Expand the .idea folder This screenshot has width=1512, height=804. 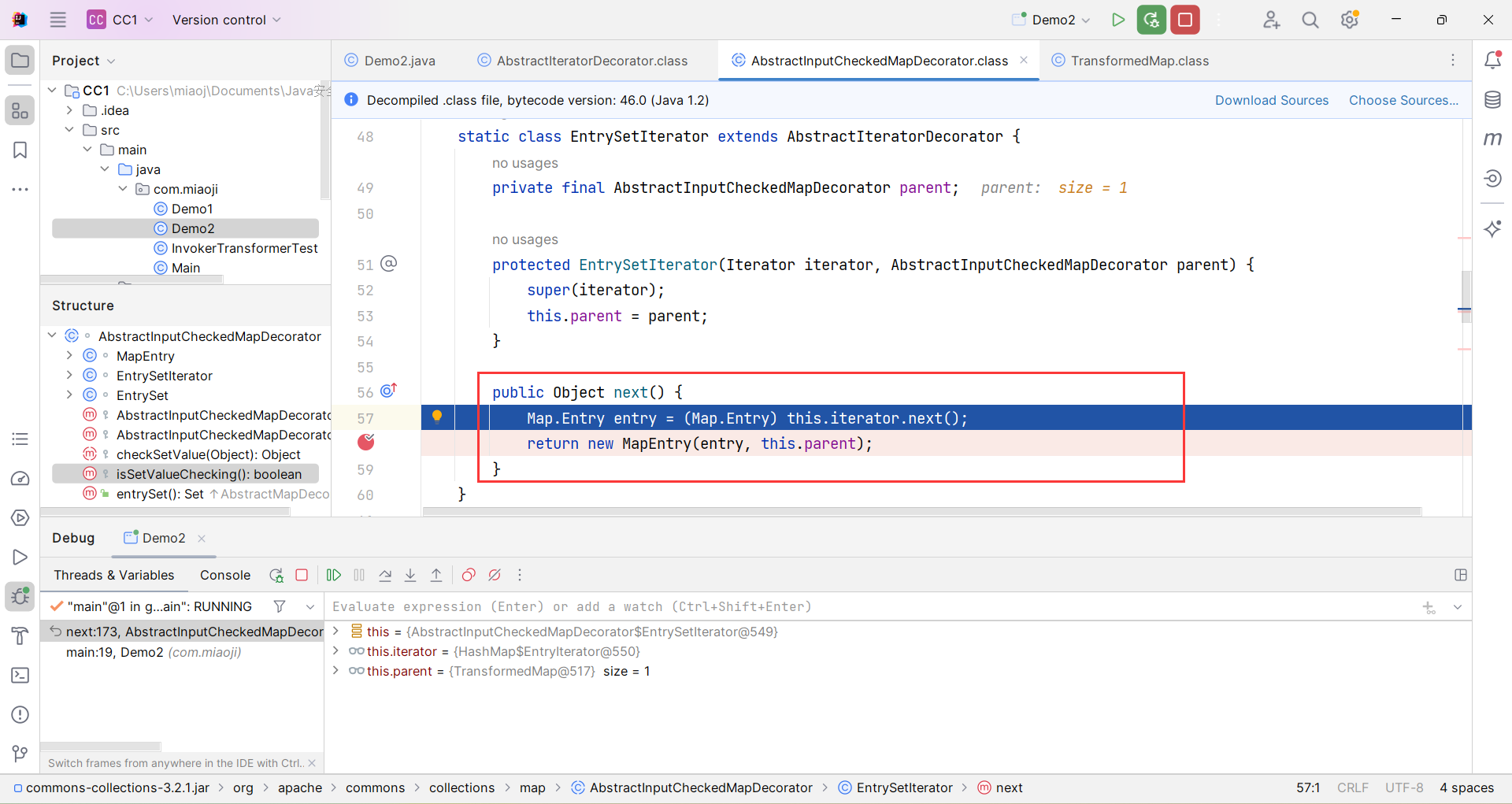70,110
